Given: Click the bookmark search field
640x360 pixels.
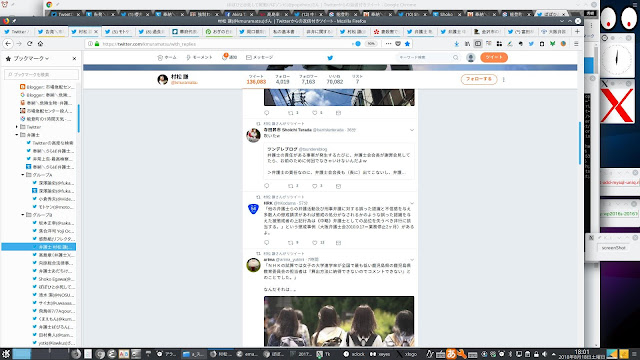Looking at the screenshot, I should tap(41, 74).
